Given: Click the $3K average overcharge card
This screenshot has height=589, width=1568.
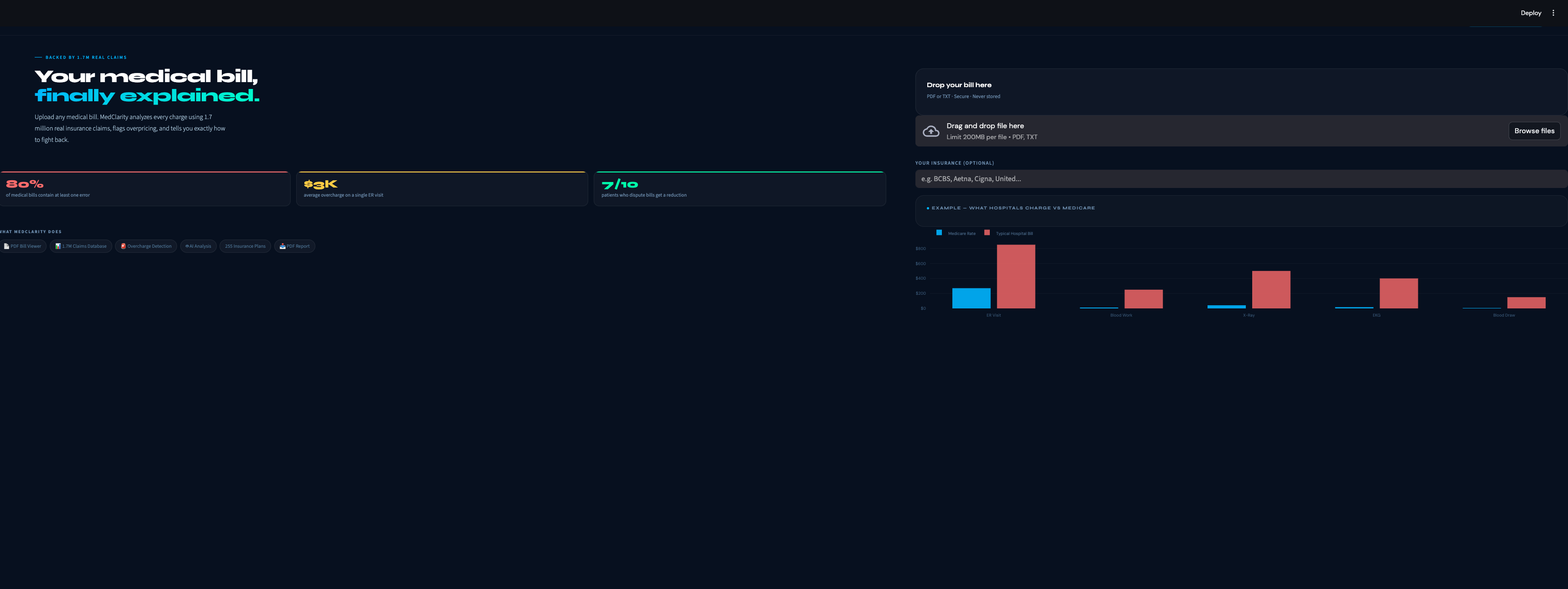Looking at the screenshot, I should (x=442, y=189).
